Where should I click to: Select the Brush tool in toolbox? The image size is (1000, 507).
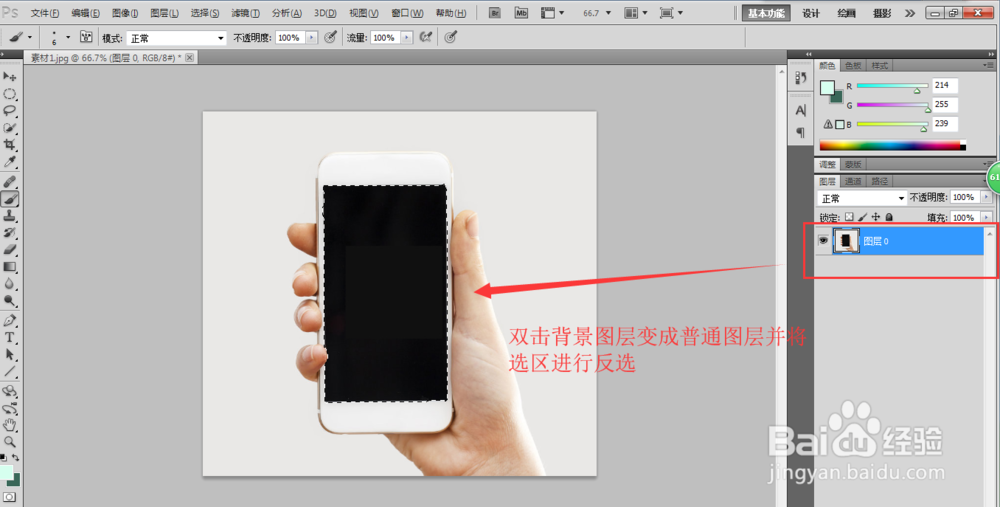tap(10, 199)
